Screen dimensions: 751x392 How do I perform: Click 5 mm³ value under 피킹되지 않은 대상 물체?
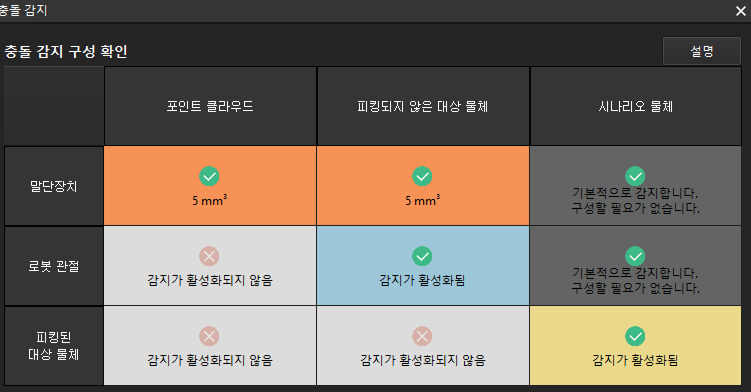(x=422, y=200)
